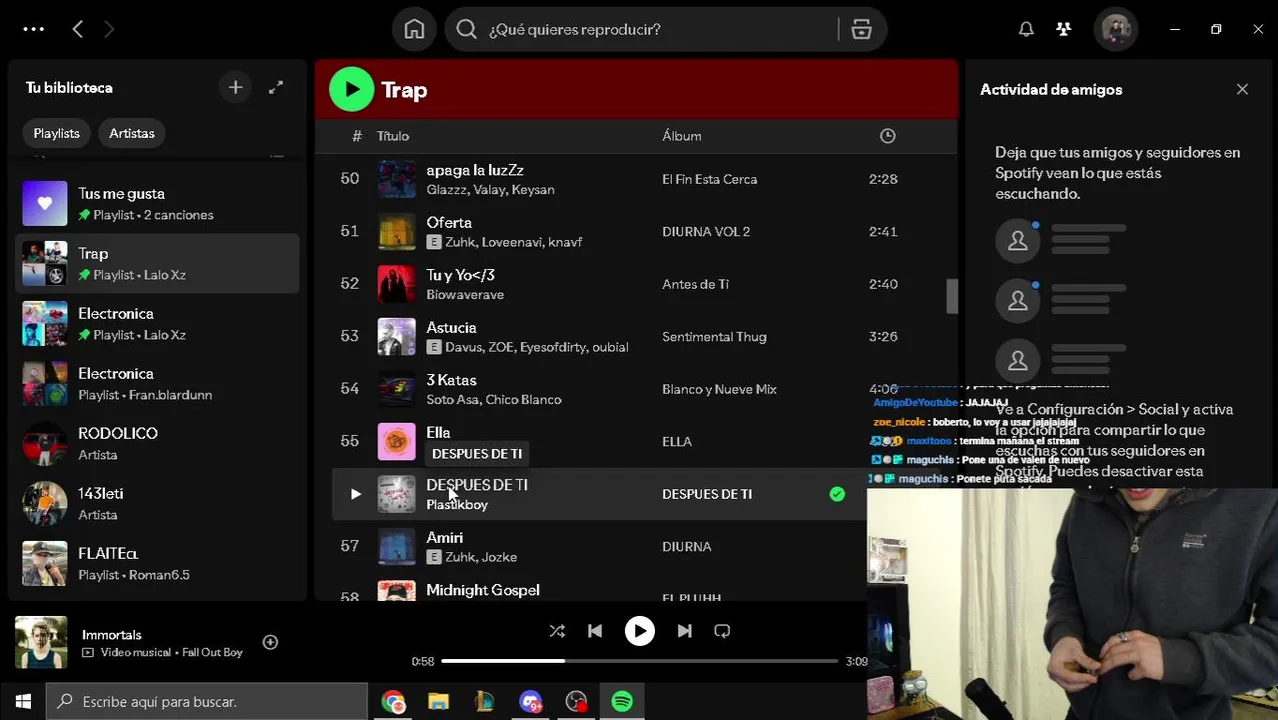
Task: Open Tus me gusta playlist
Action: (157, 204)
